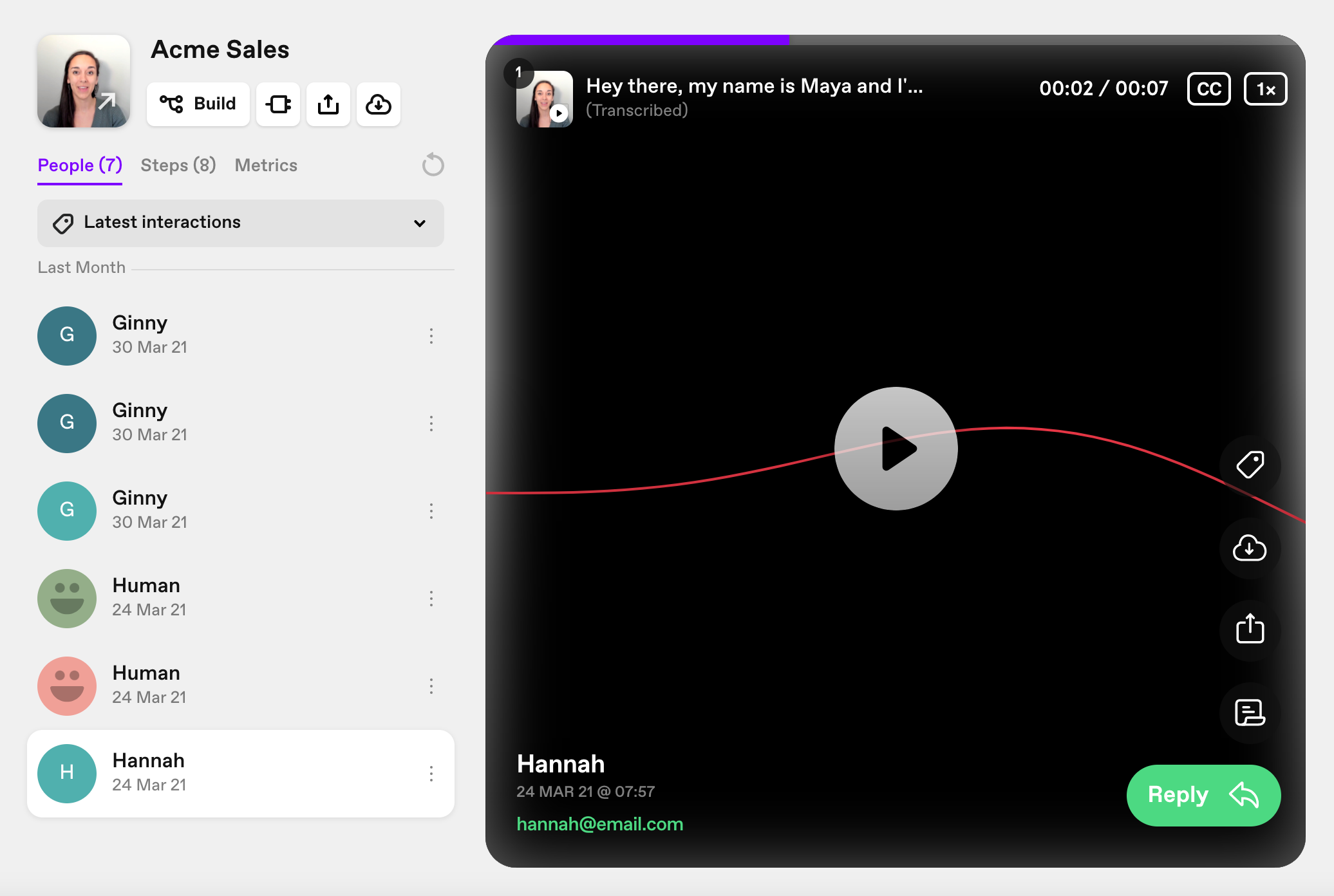Click the cloud download icon under Acme Sales
1334x896 pixels.
coord(379,104)
